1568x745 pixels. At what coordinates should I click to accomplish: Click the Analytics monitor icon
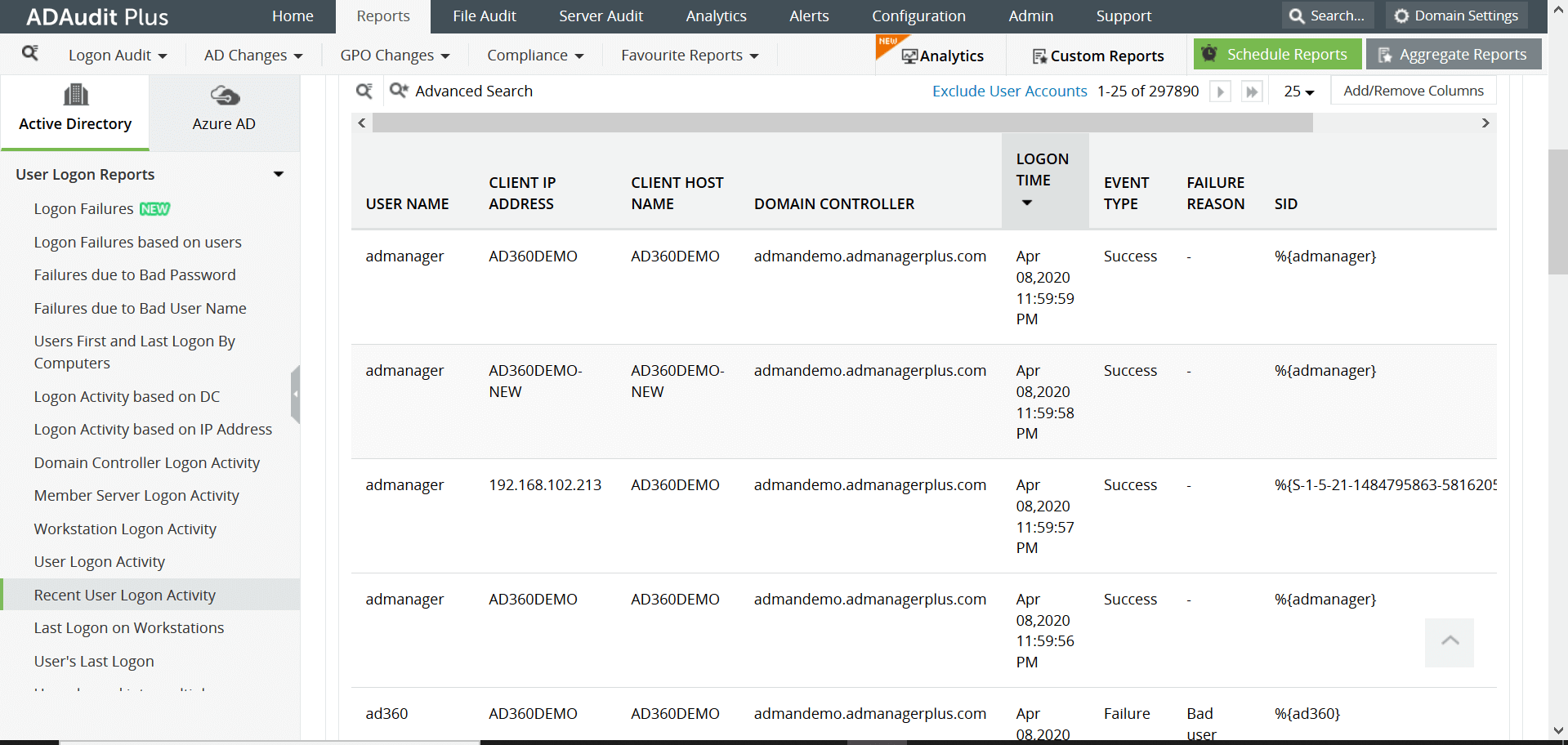(909, 56)
